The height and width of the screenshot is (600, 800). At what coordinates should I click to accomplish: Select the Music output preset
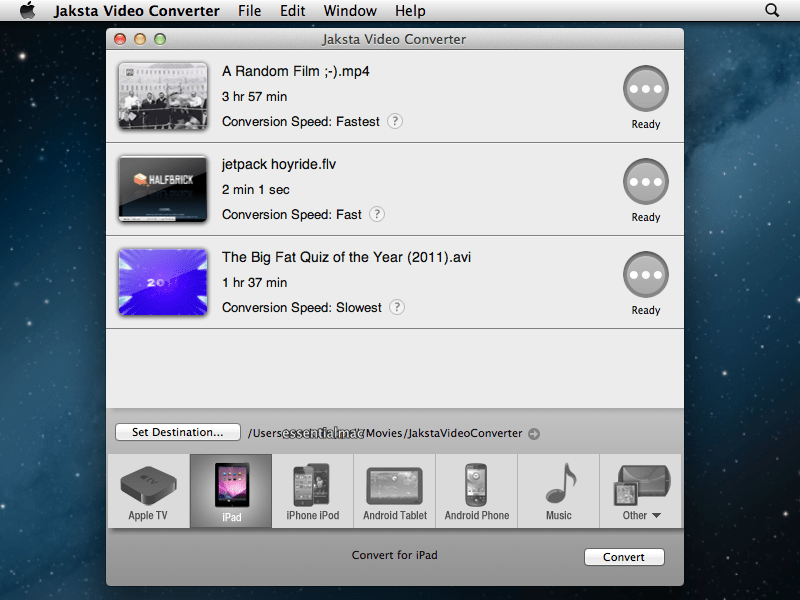point(559,491)
